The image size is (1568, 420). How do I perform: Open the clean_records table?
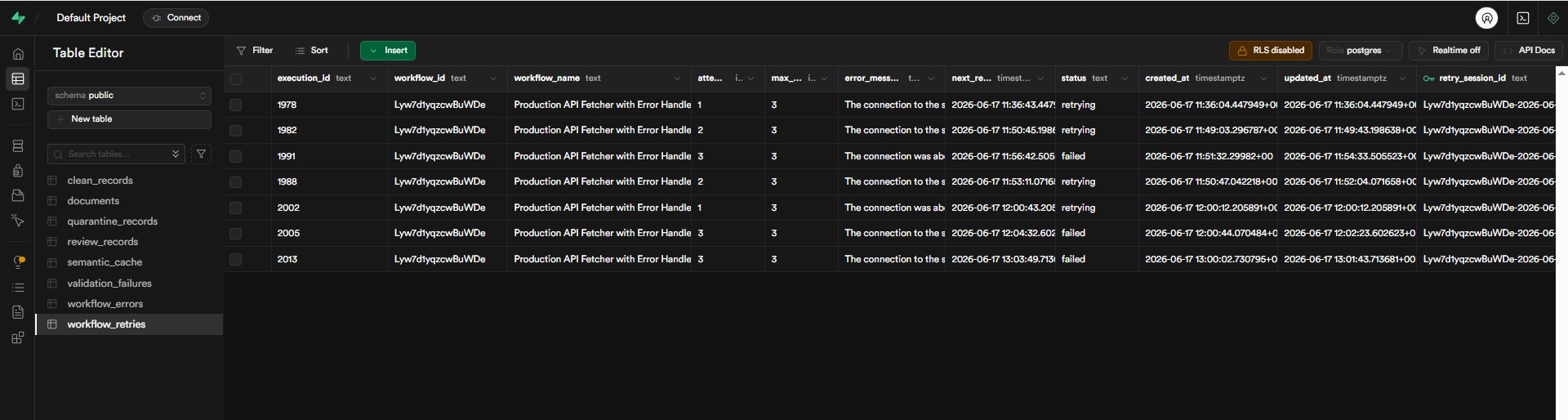point(100,181)
